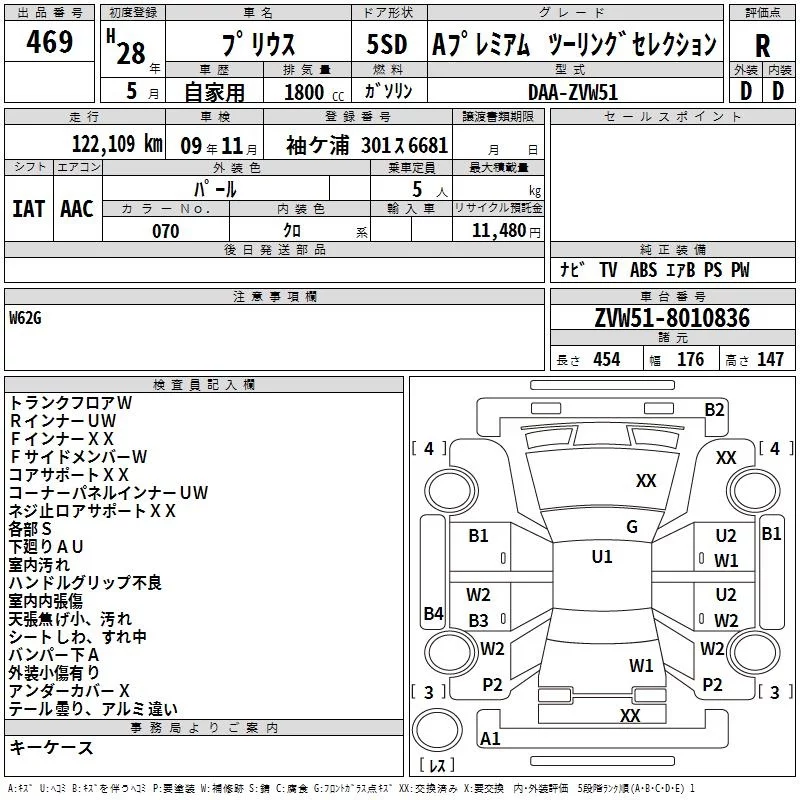Click inspector note トランクフロアW
This screenshot has width=800, height=800.
click(x=71, y=403)
